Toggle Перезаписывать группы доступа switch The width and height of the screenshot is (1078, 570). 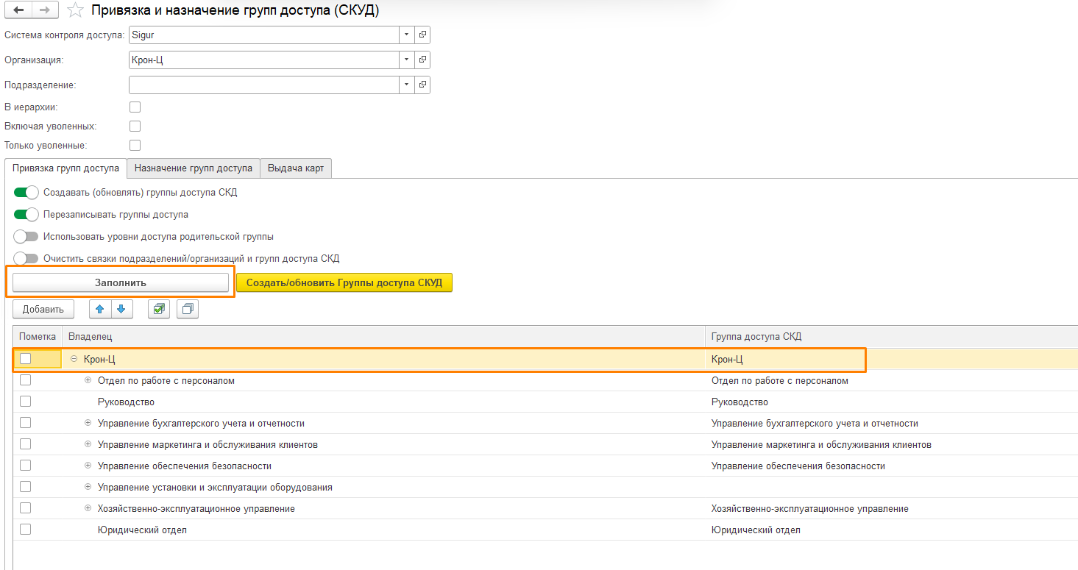tap(26, 214)
